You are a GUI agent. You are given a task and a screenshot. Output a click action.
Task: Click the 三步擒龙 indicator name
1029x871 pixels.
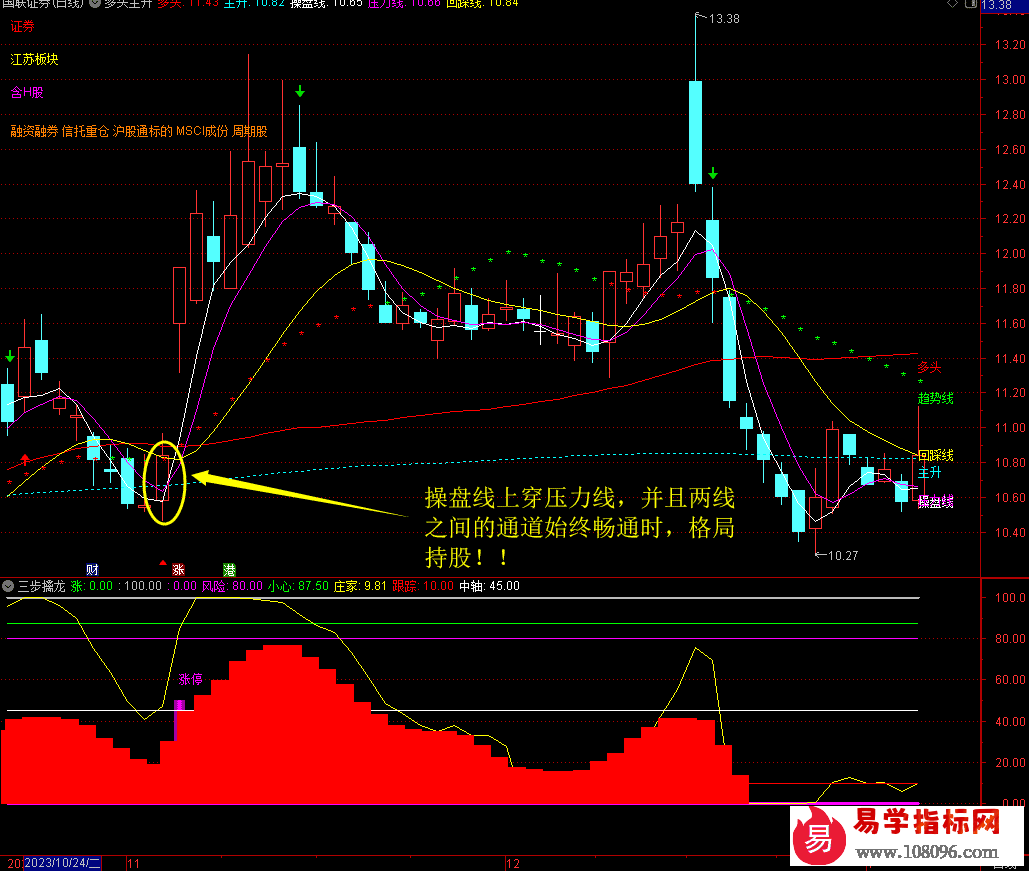point(41,585)
